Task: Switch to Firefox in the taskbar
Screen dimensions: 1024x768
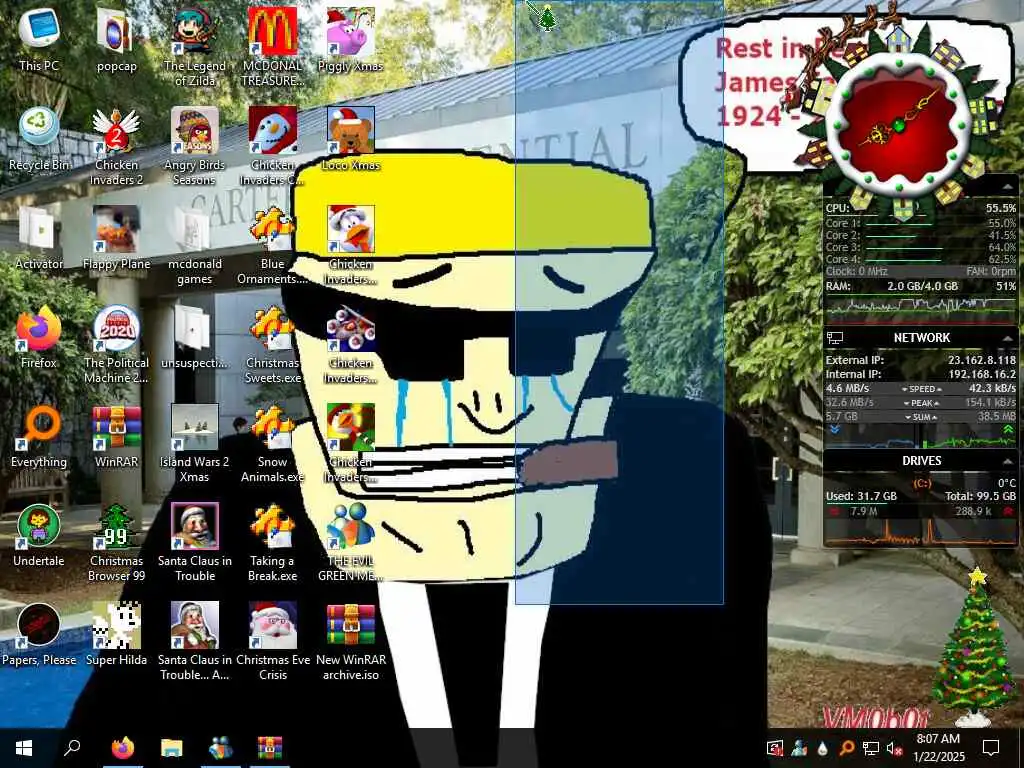Action: coord(123,748)
